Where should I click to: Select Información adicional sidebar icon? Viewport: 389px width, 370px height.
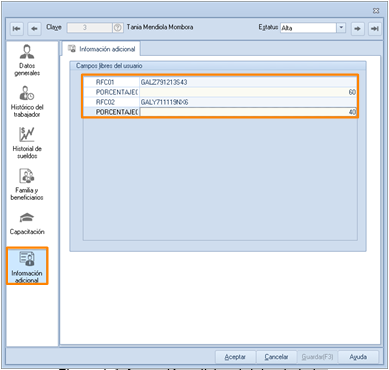[27, 266]
